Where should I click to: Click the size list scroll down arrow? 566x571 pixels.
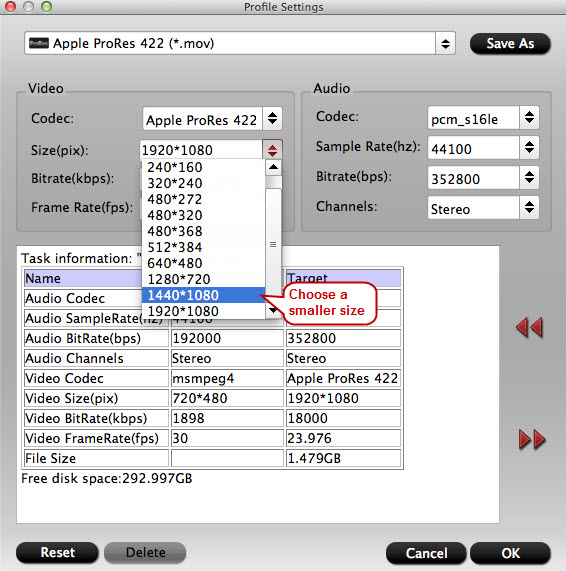point(273,311)
